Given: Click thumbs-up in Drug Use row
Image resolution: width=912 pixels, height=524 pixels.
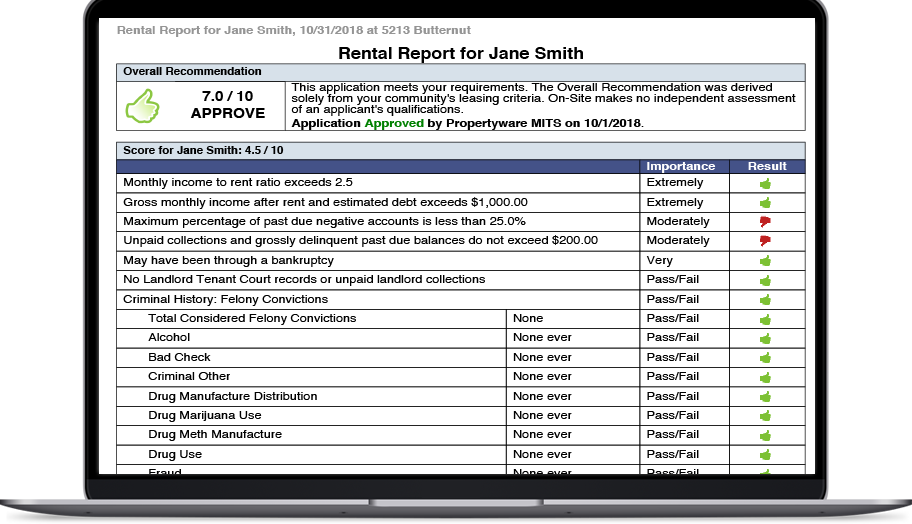Looking at the screenshot, I should tap(765, 455).
